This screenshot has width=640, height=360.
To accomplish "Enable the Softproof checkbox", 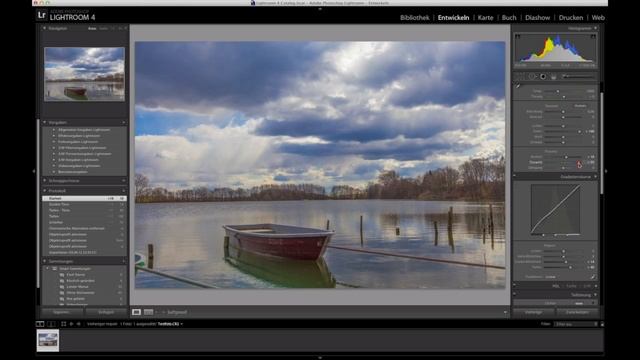I will pos(164,312).
